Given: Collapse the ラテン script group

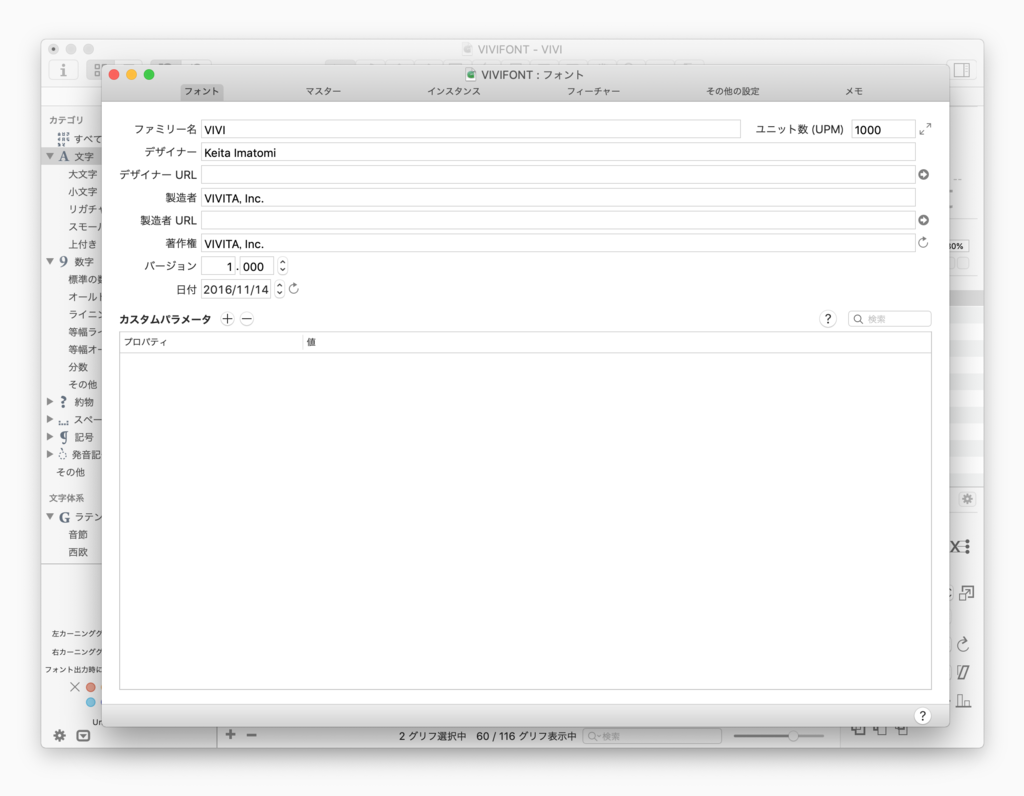Looking at the screenshot, I should pos(50,517).
